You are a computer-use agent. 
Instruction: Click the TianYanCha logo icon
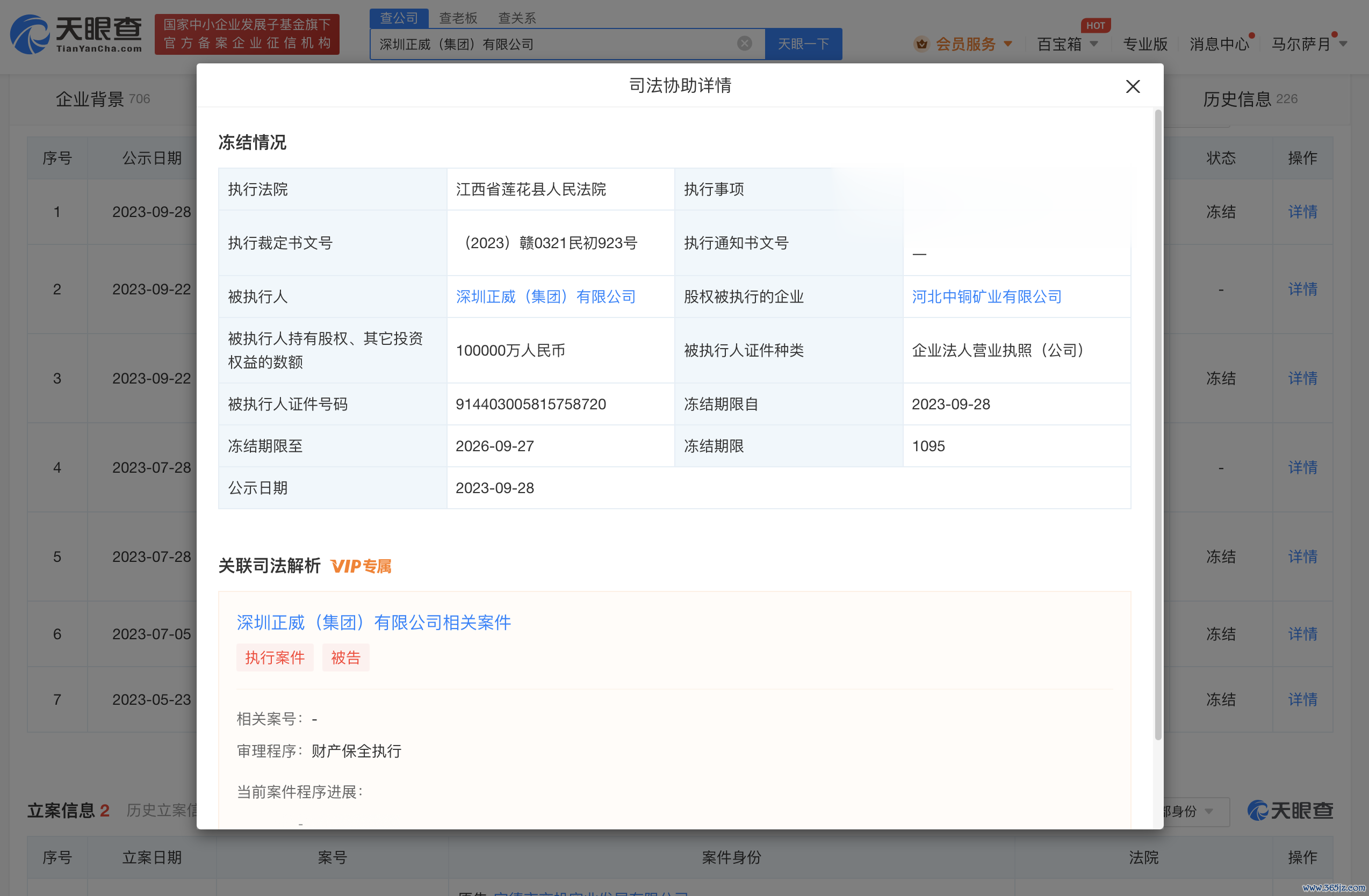click(30, 34)
